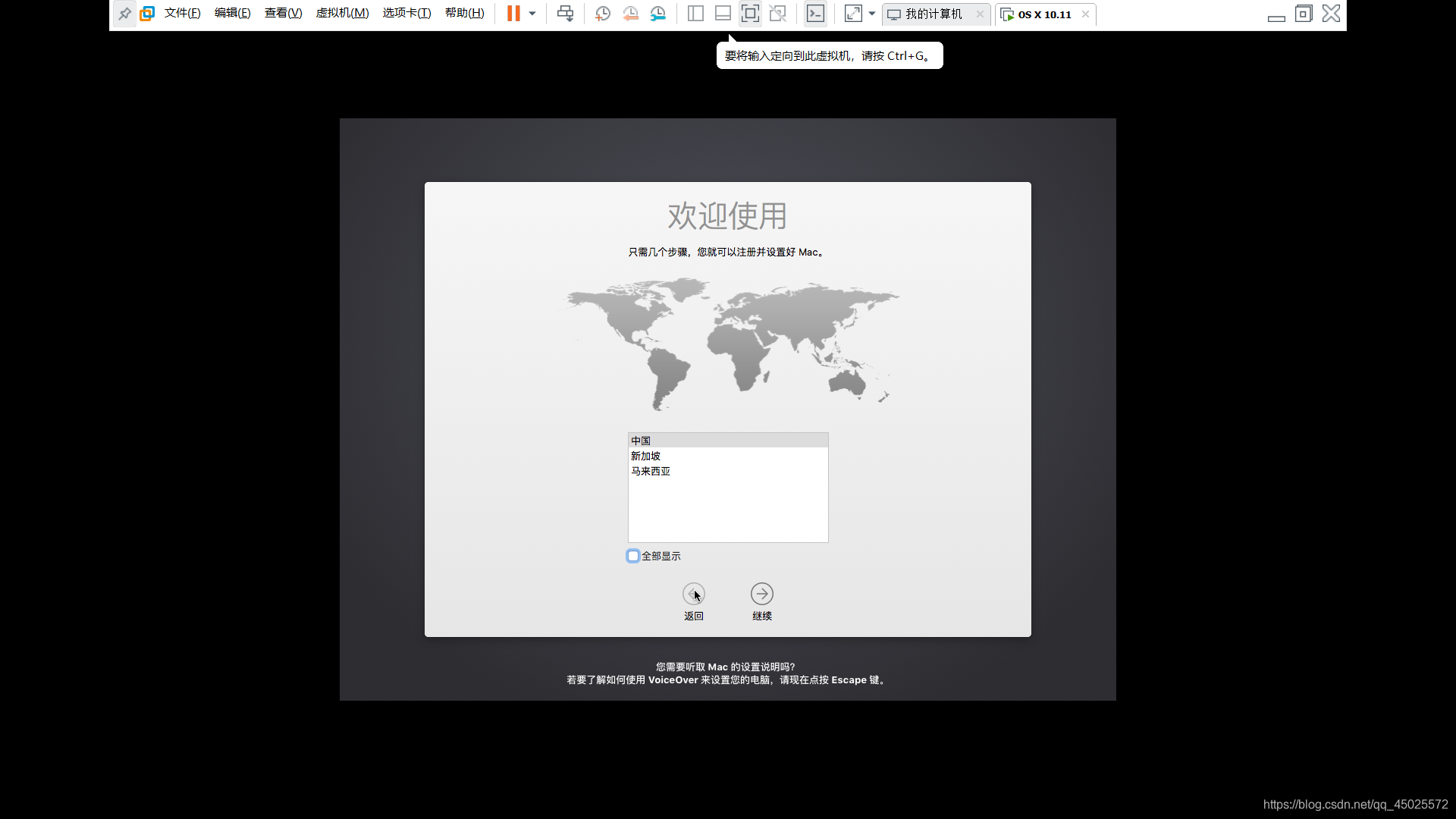The image size is (1456, 819).
Task: Expand the pause button dropdown arrow
Action: click(x=532, y=14)
